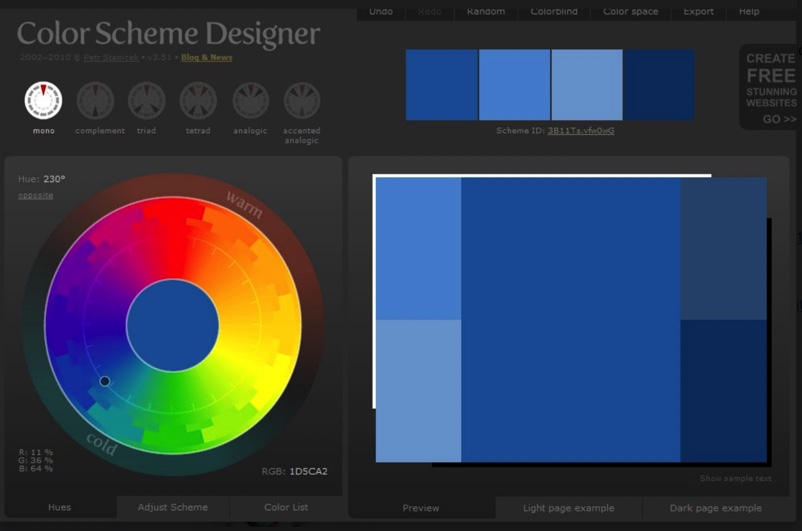Show the Preview tab
Screen dimensions: 802x531
pos(420,507)
